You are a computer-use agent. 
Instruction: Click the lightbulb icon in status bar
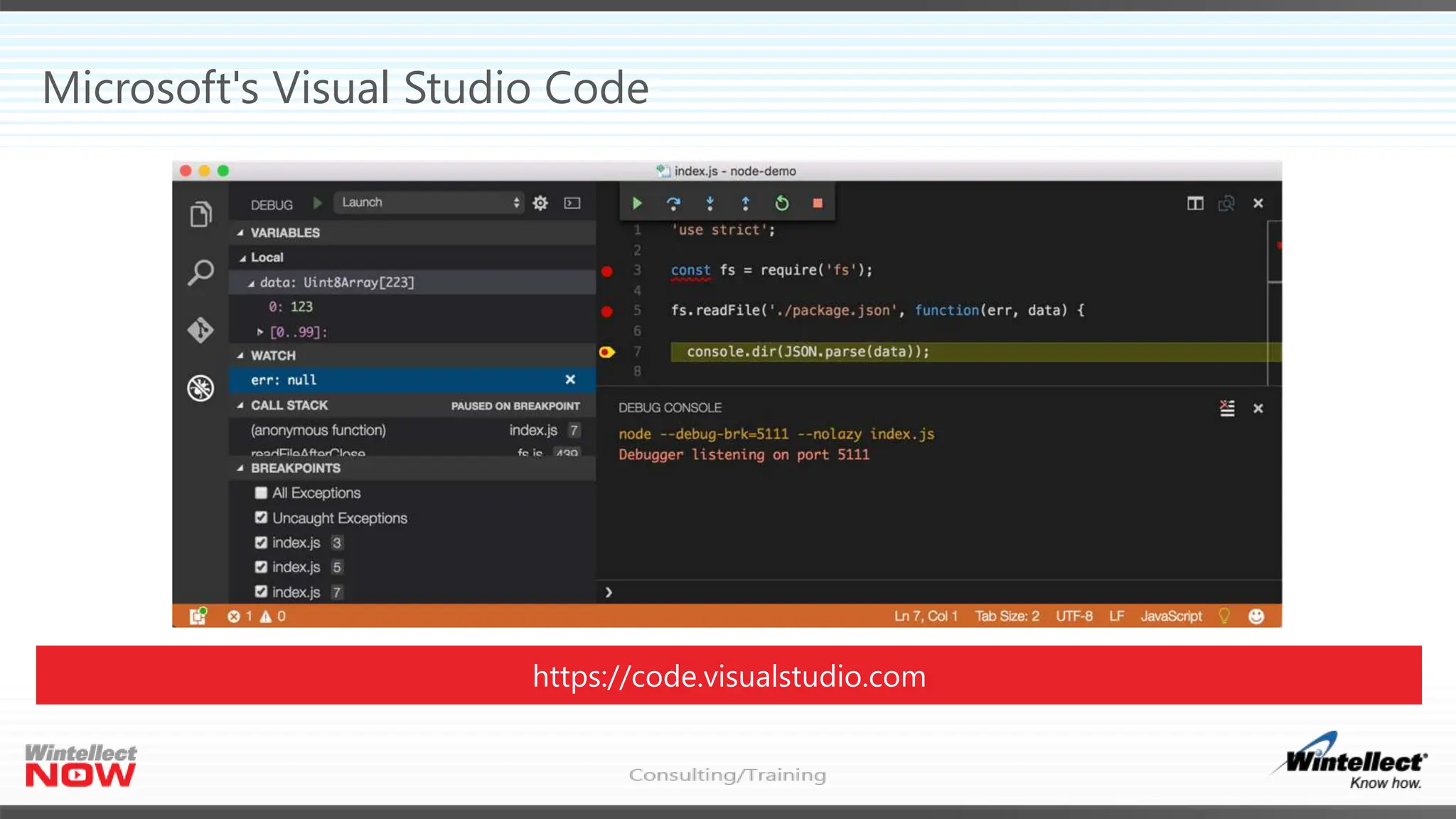1224,616
